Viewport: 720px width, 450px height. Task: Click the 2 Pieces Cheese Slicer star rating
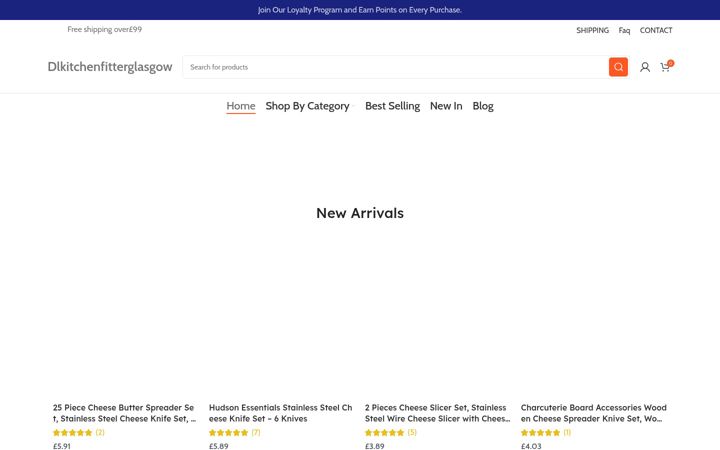pyautogui.click(x=384, y=433)
